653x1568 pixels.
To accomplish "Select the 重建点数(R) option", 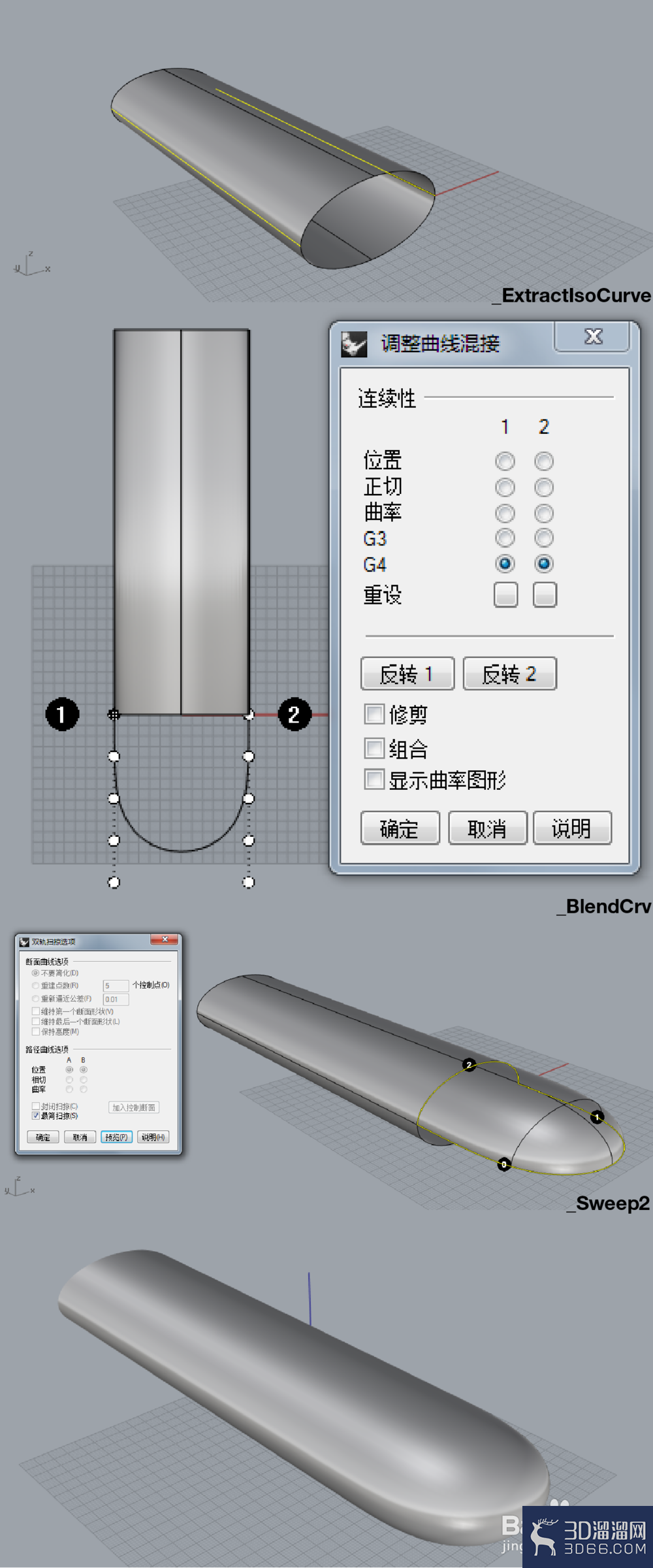I will pos(35,985).
